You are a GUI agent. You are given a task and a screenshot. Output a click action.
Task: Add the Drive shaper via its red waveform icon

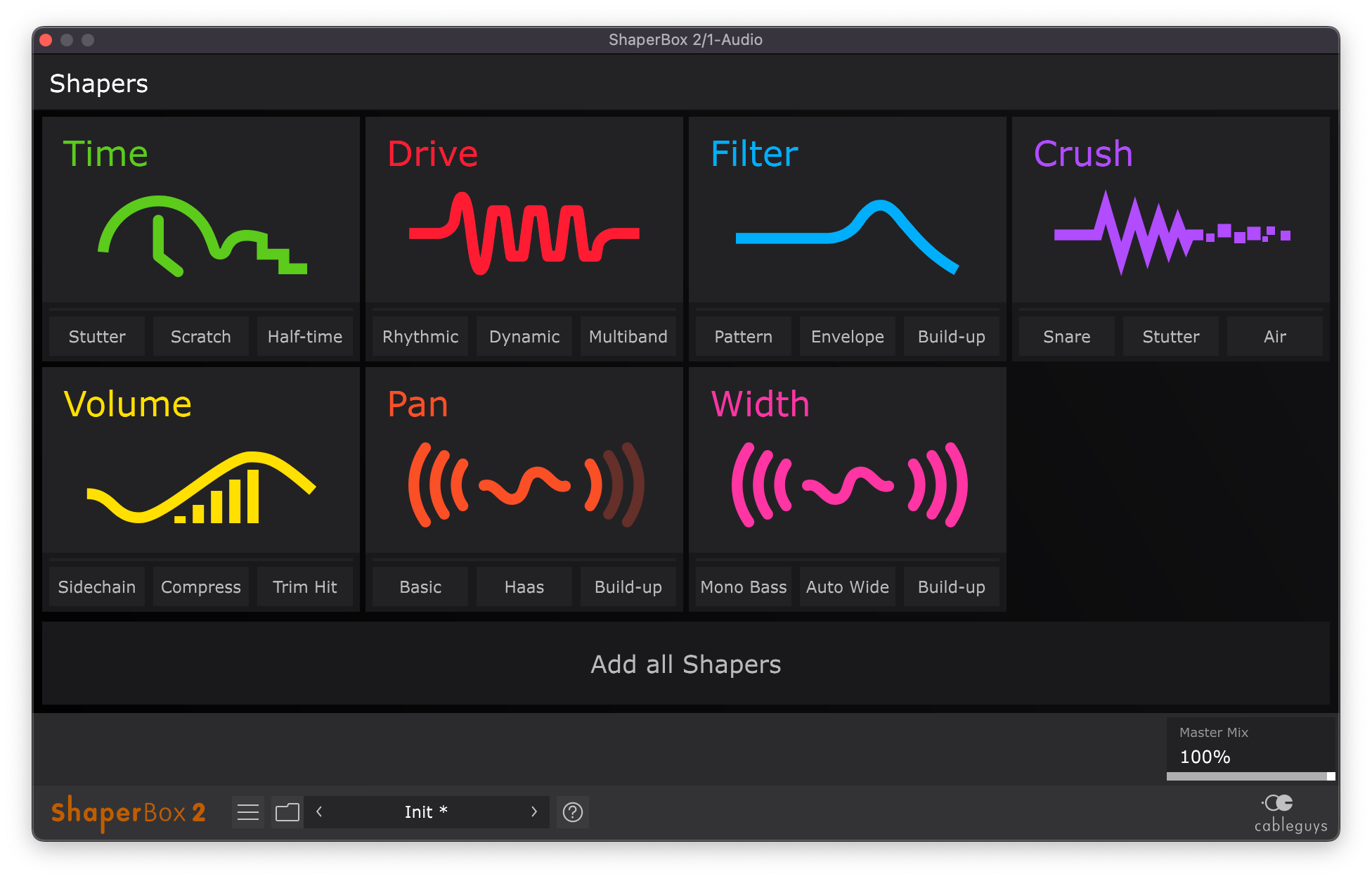coord(524,233)
